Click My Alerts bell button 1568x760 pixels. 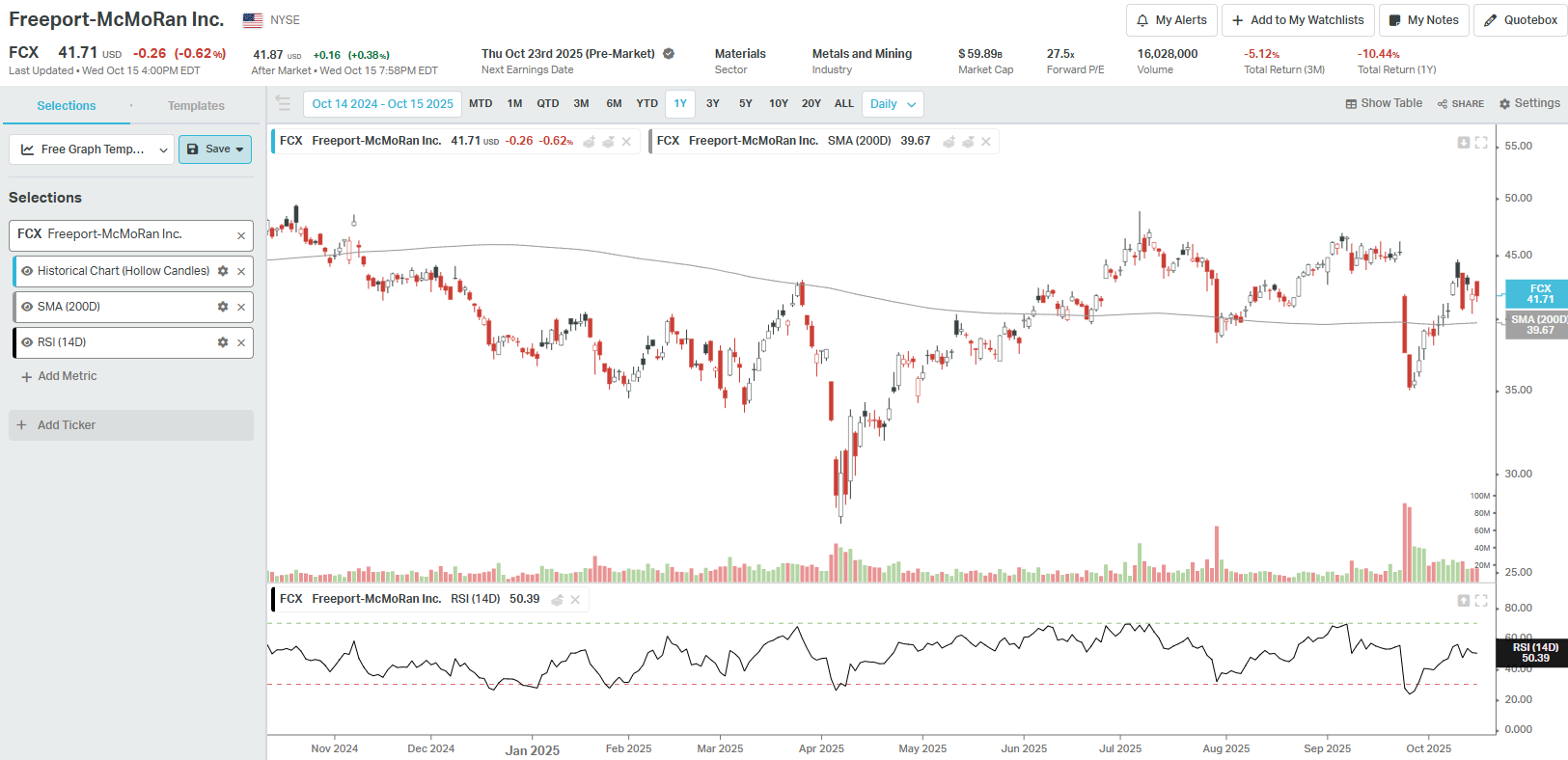(x=1171, y=20)
